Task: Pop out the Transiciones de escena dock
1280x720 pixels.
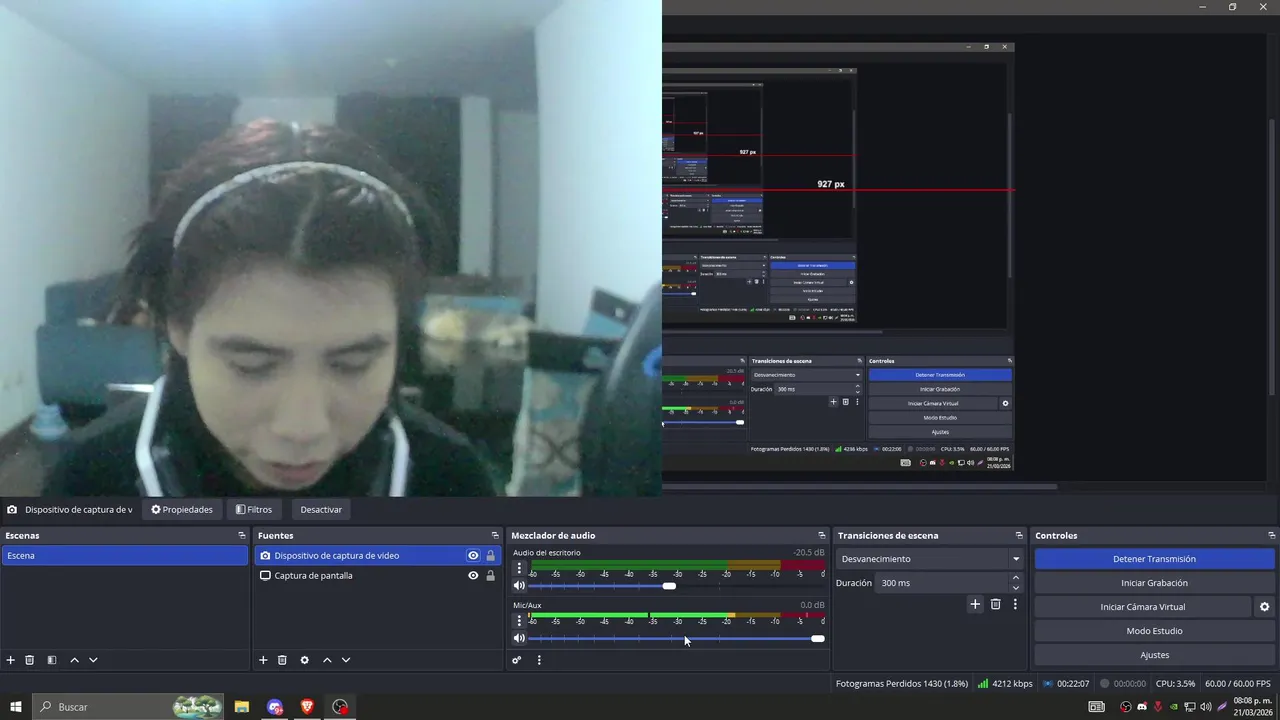Action: click(1019, 536)
